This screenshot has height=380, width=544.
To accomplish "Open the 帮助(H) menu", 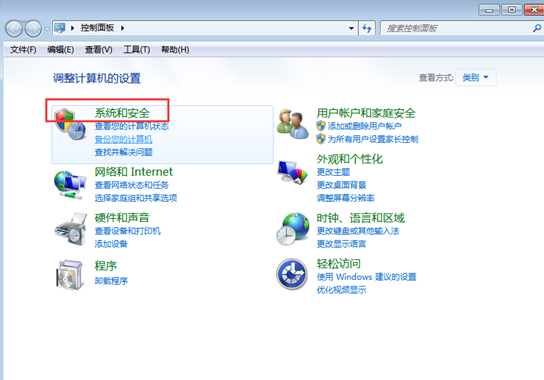I will 175,50.
